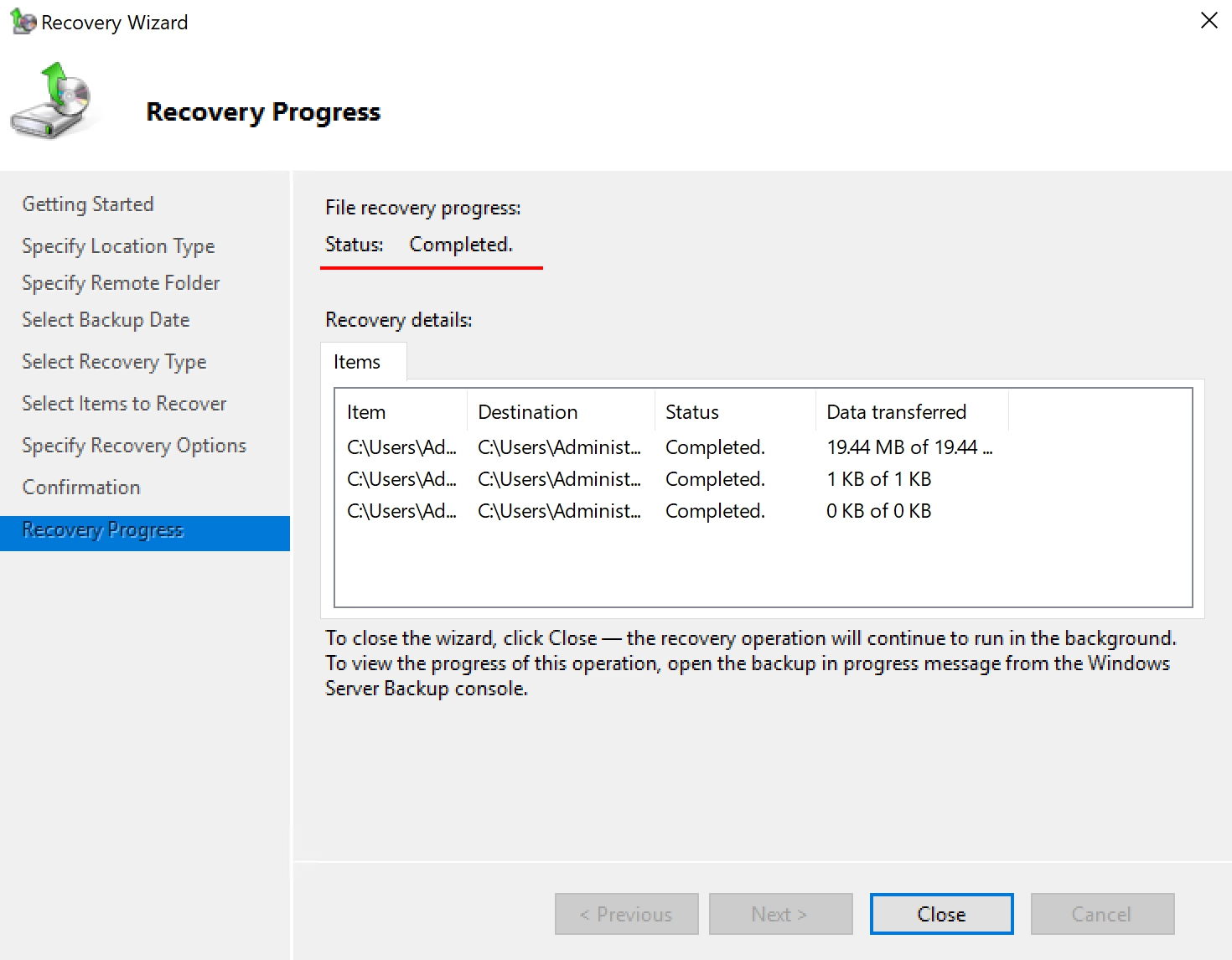Click the Select Backup Date step
This screenshot has width=1232, height=960.
[x=106, y=320]
